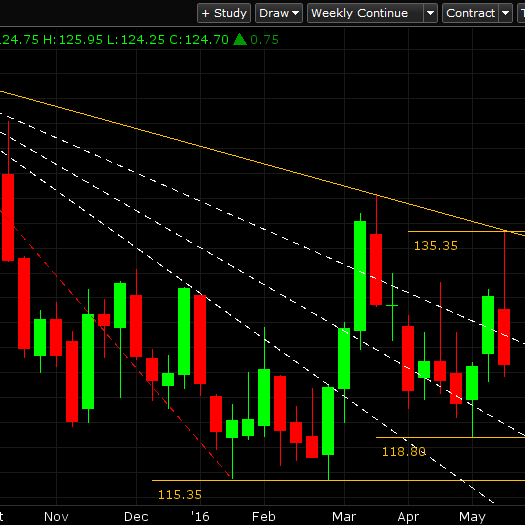525x525 pixels.
Task: Click the Dec axis label
Action: click(x=136, y=516)
